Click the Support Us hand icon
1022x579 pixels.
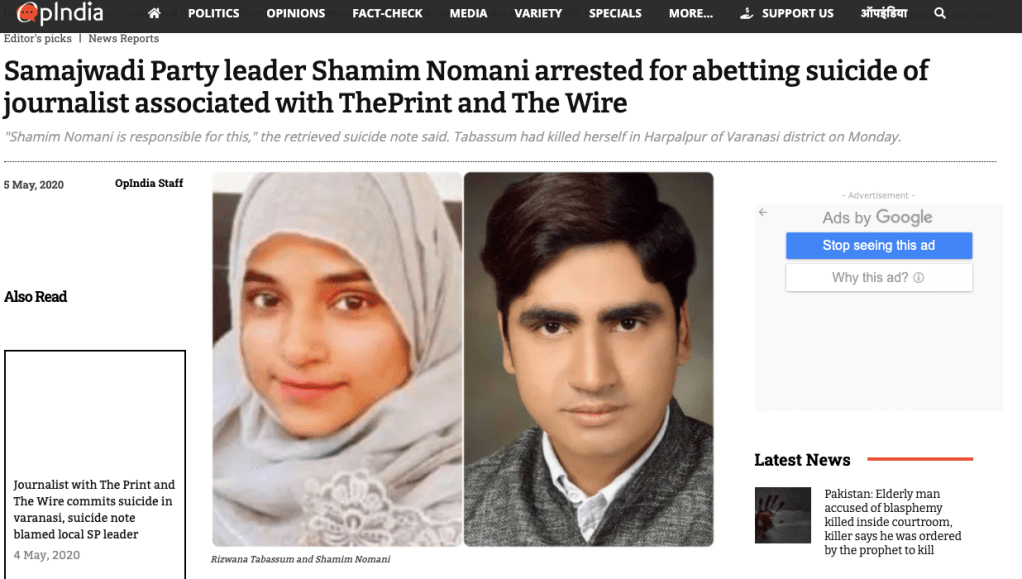point(747,13)
